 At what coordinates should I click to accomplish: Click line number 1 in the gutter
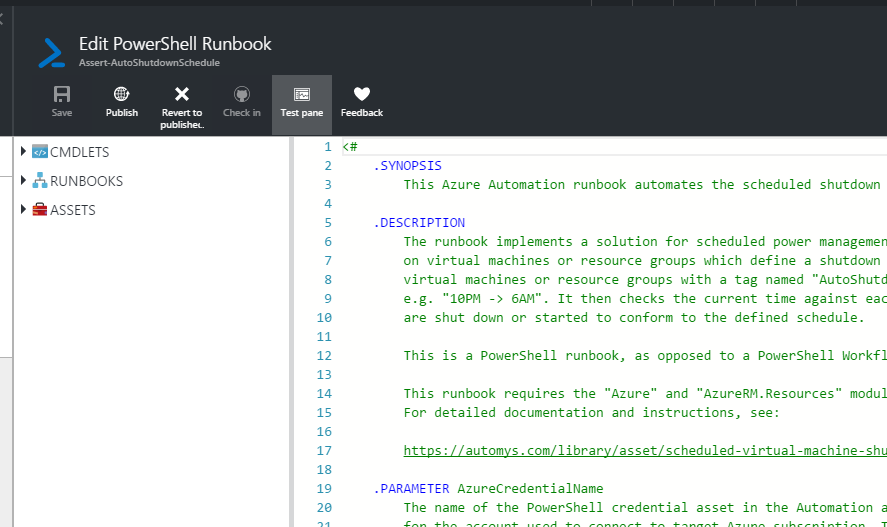(x=328, y=147)
